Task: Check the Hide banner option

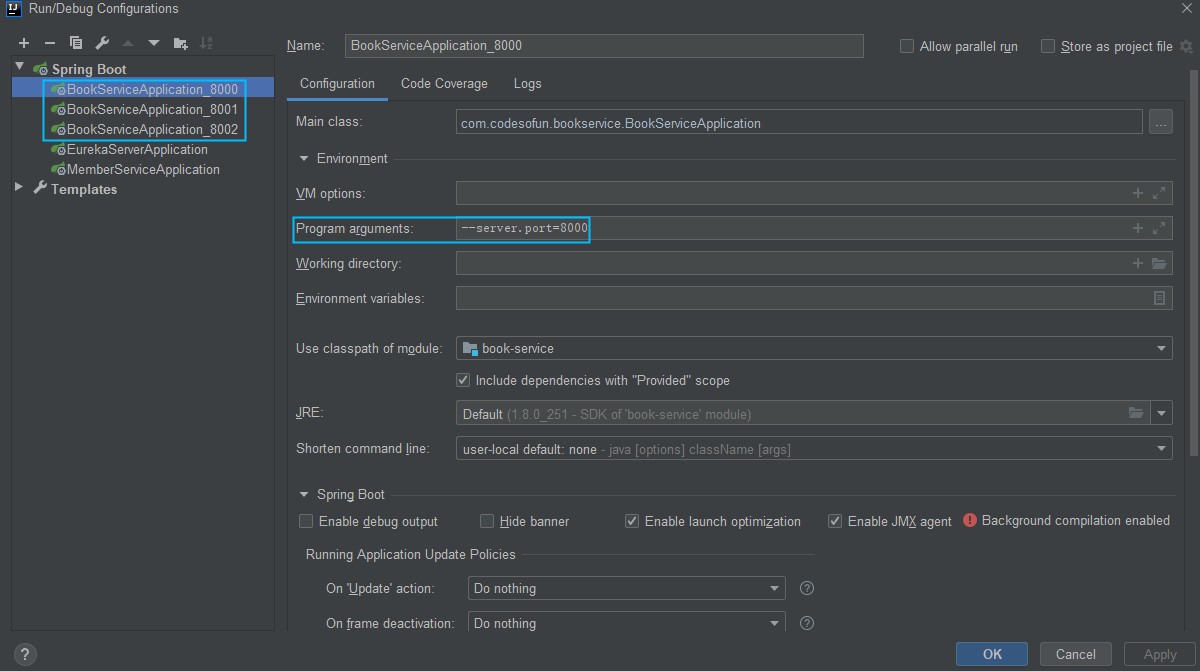Action: pyautogui.click(x=487, y=521)
